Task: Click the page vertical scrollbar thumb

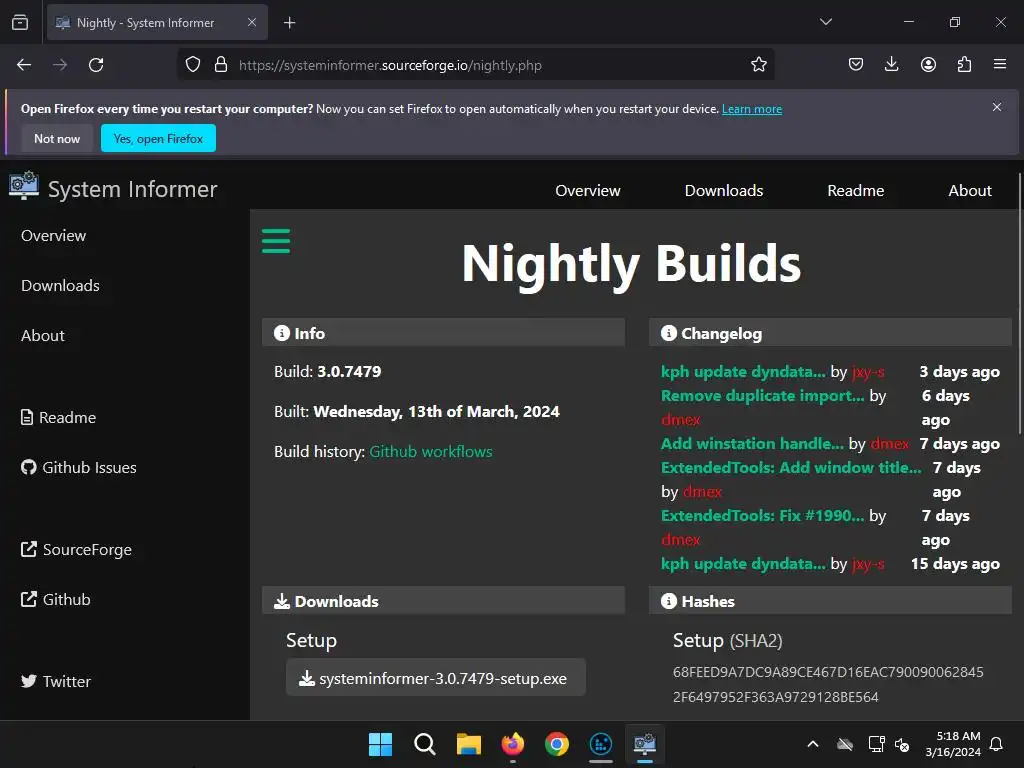Action: (1019, 303)
